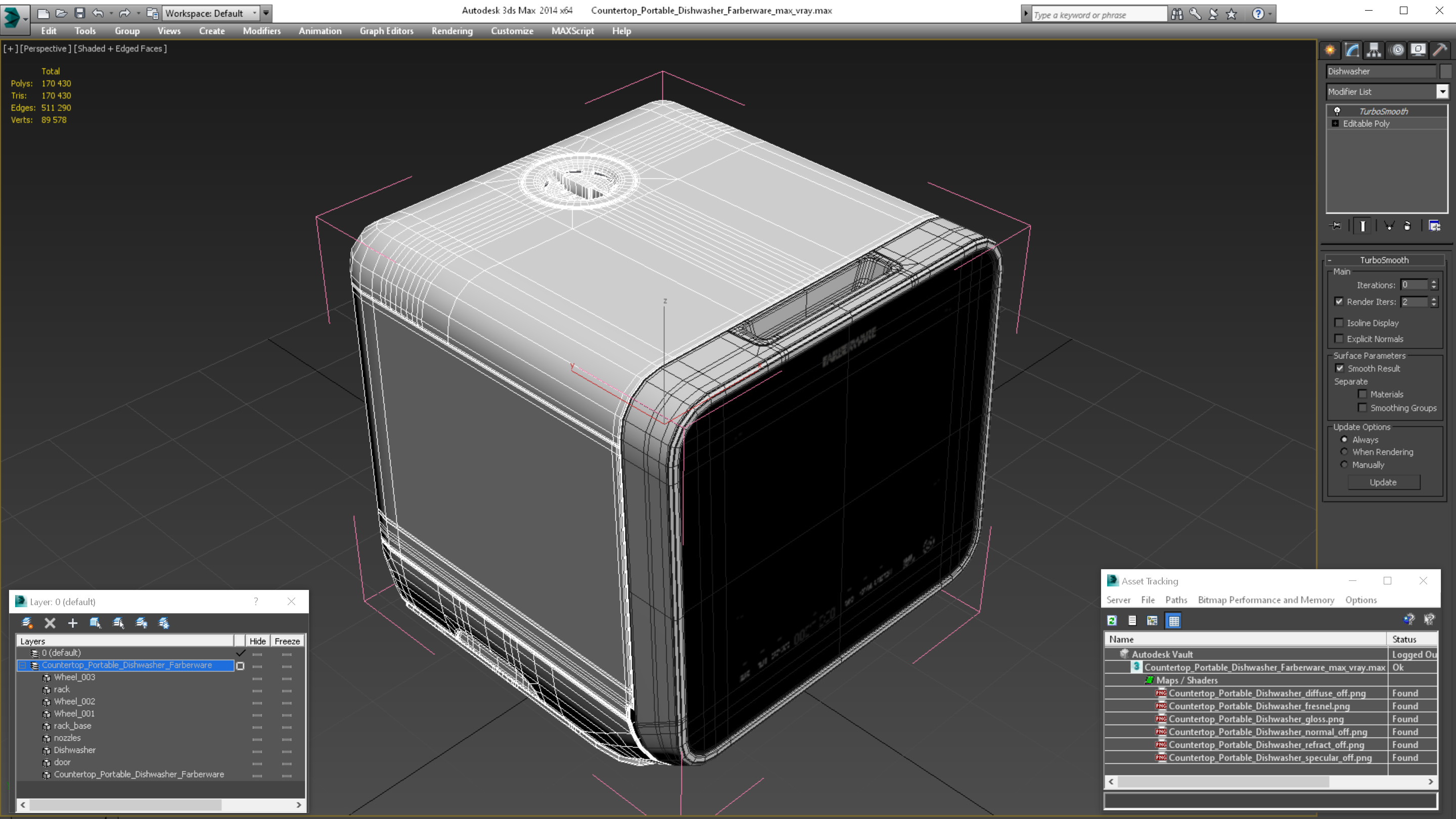1456x819 pixels.
Task: Click the Refresh icon in Asset Tracking
Action: point(1112,621)
